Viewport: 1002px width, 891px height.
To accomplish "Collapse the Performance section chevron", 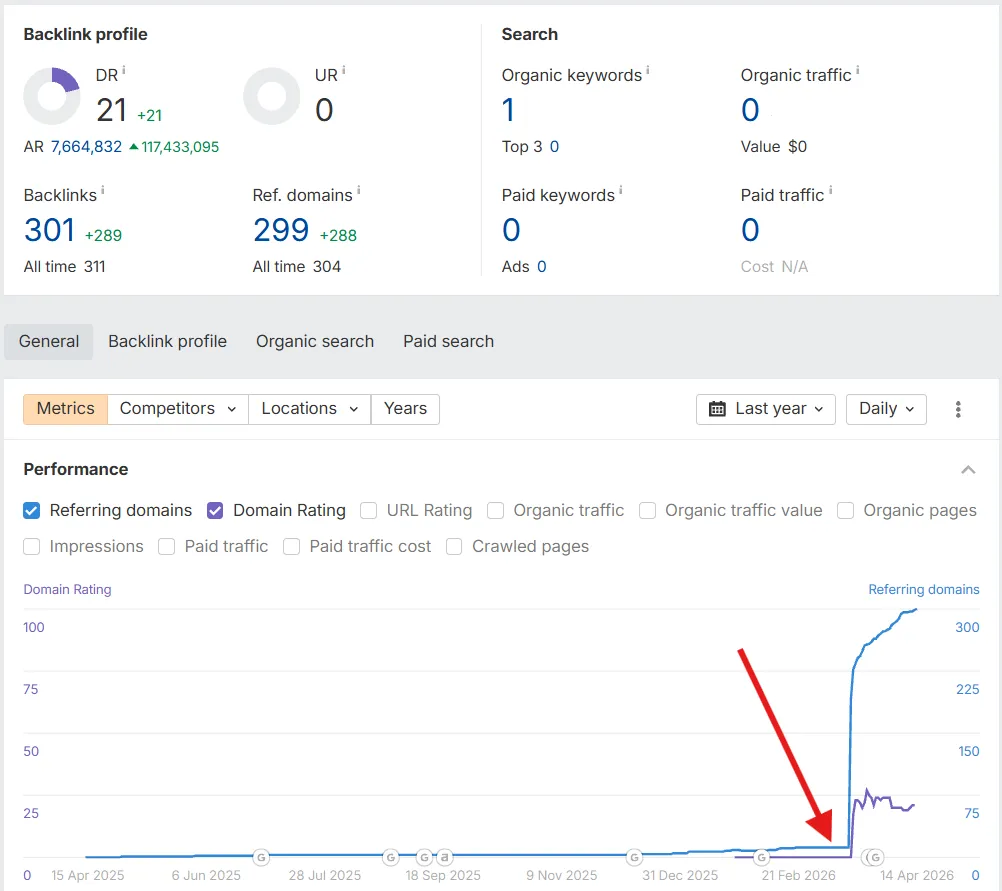I will point(967,470).
